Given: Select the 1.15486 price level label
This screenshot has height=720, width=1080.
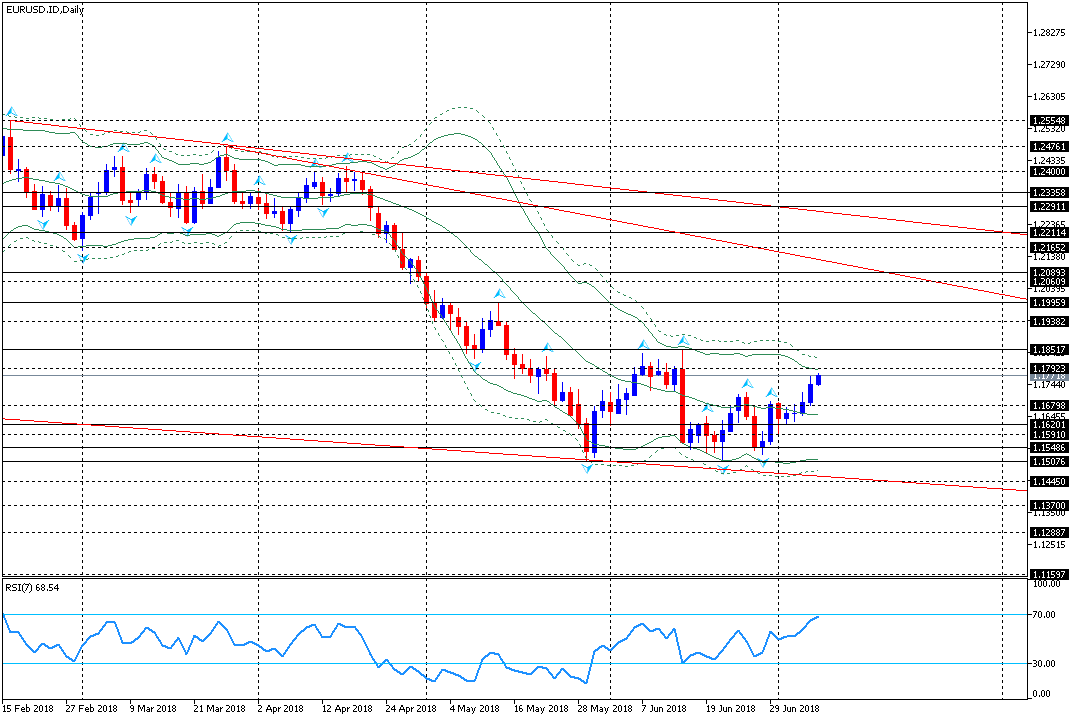Looking at the screenshot, I should click(x=1049, y=448).
